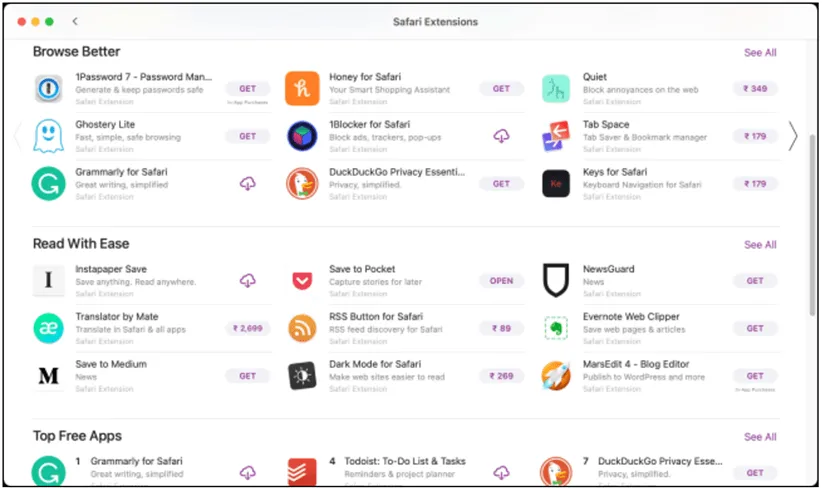Viewport: 822px width, 488px height.
Task: Get the Honey for Safari extension
Action: [501, 88]
